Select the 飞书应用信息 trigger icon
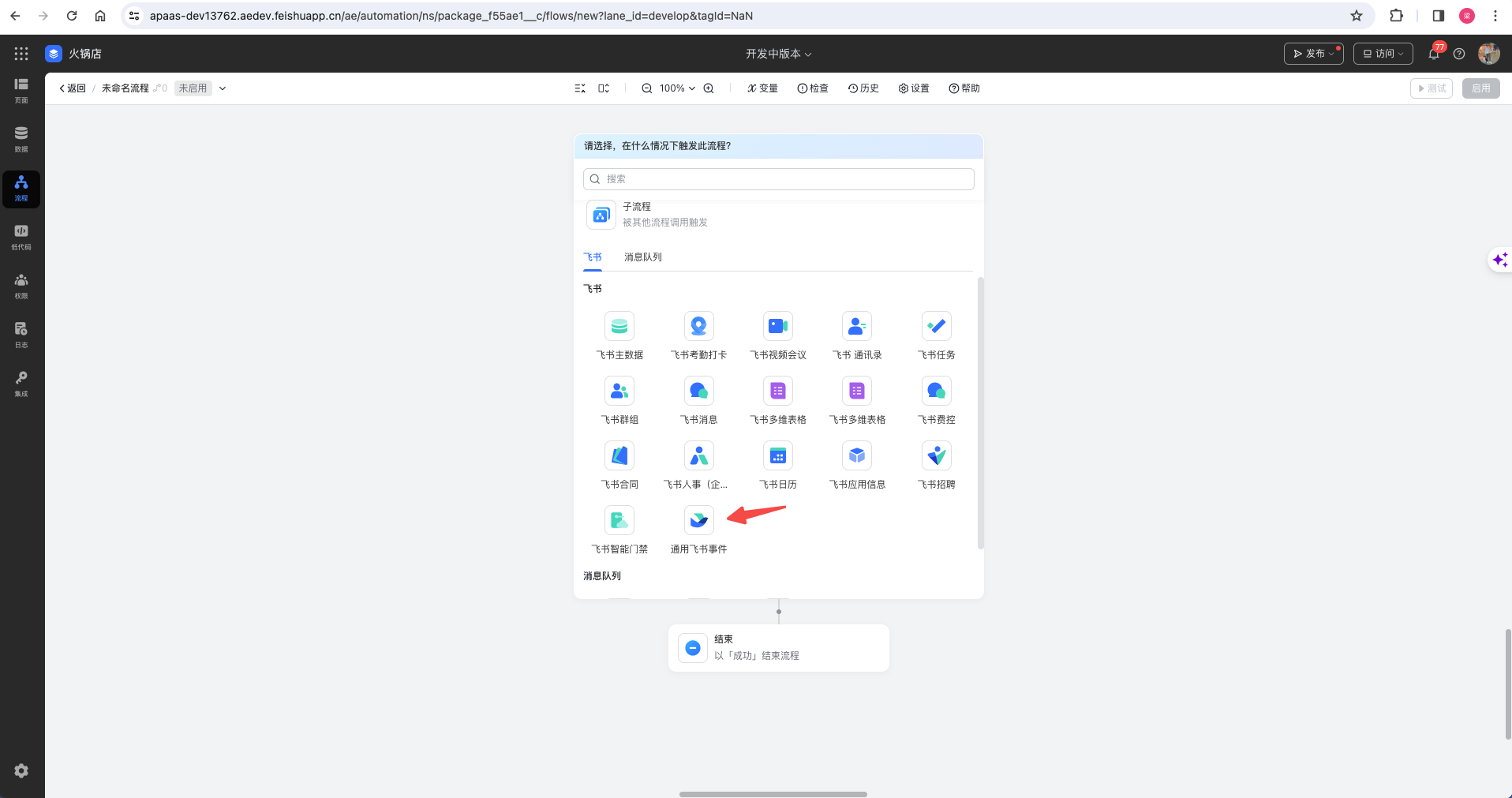The height and width of the screenshot is (798, 1512). (x=857, y=455)
